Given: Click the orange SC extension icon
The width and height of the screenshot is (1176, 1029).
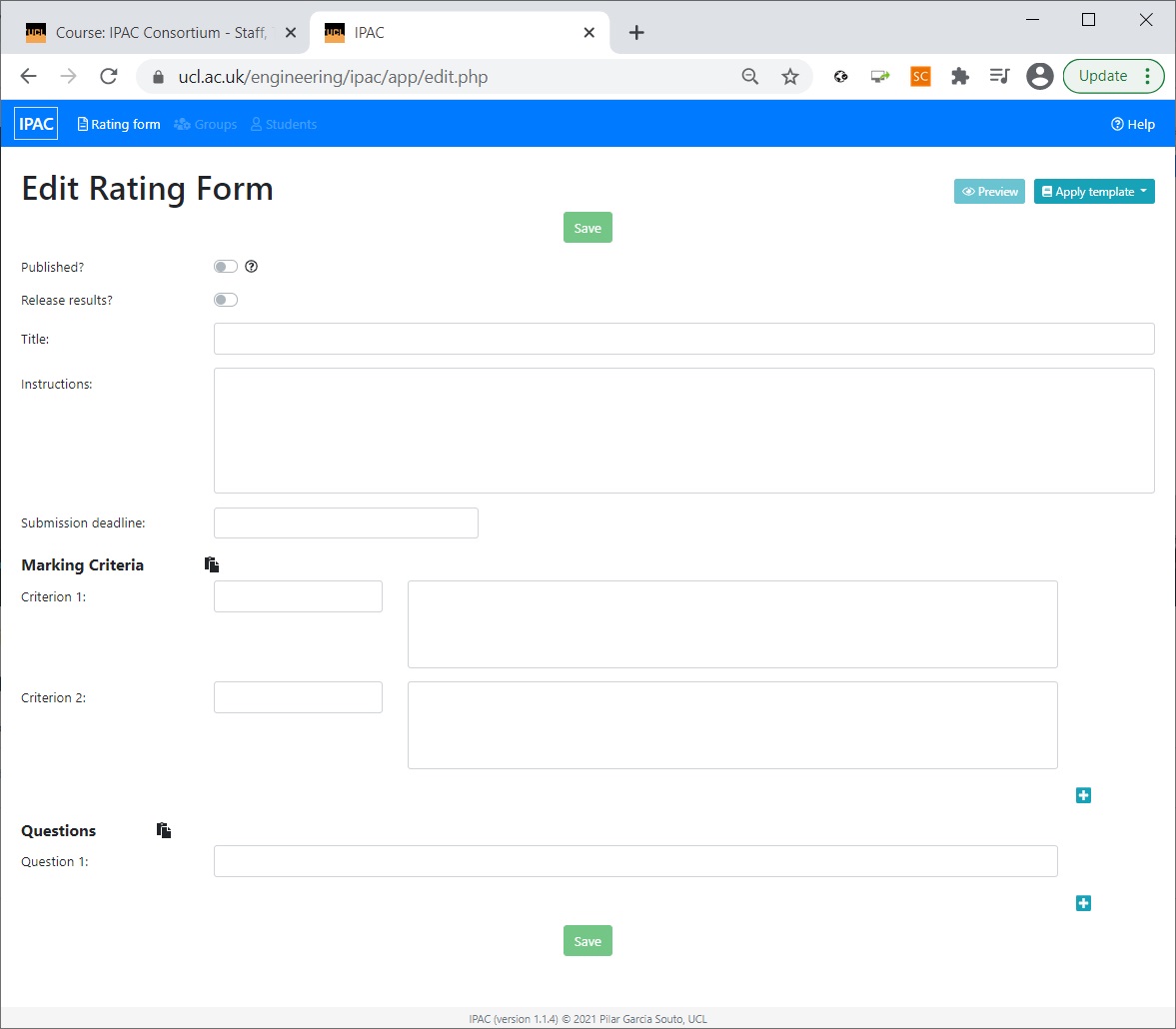Looking at the screenshot, I should pyautogui.click(x=920, y=77).
